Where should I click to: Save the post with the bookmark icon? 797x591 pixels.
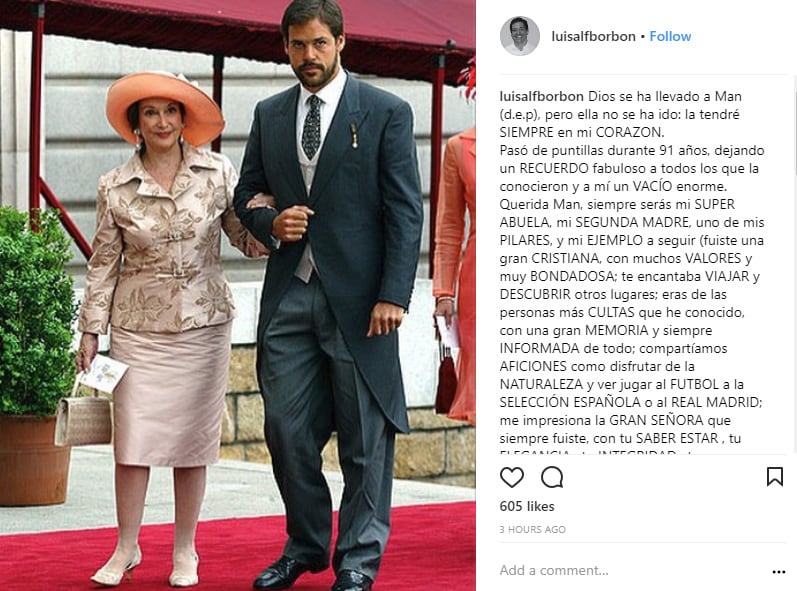click(775, 477)
